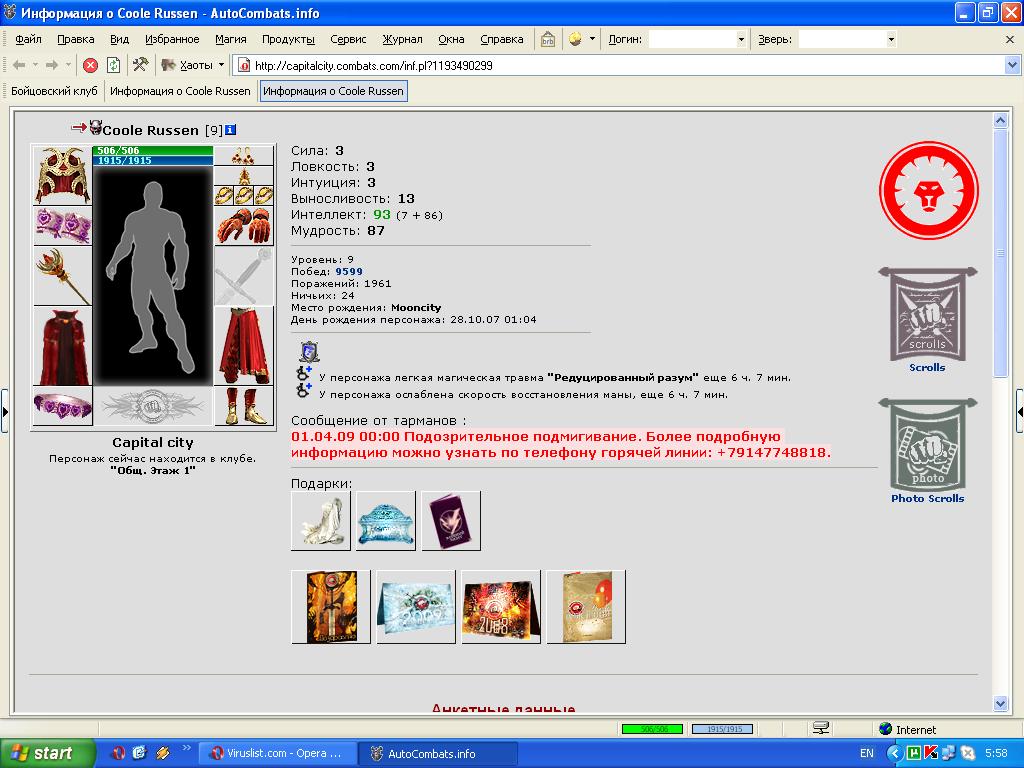
Task: Click the red stop loading icon
Action: point(91,65)
